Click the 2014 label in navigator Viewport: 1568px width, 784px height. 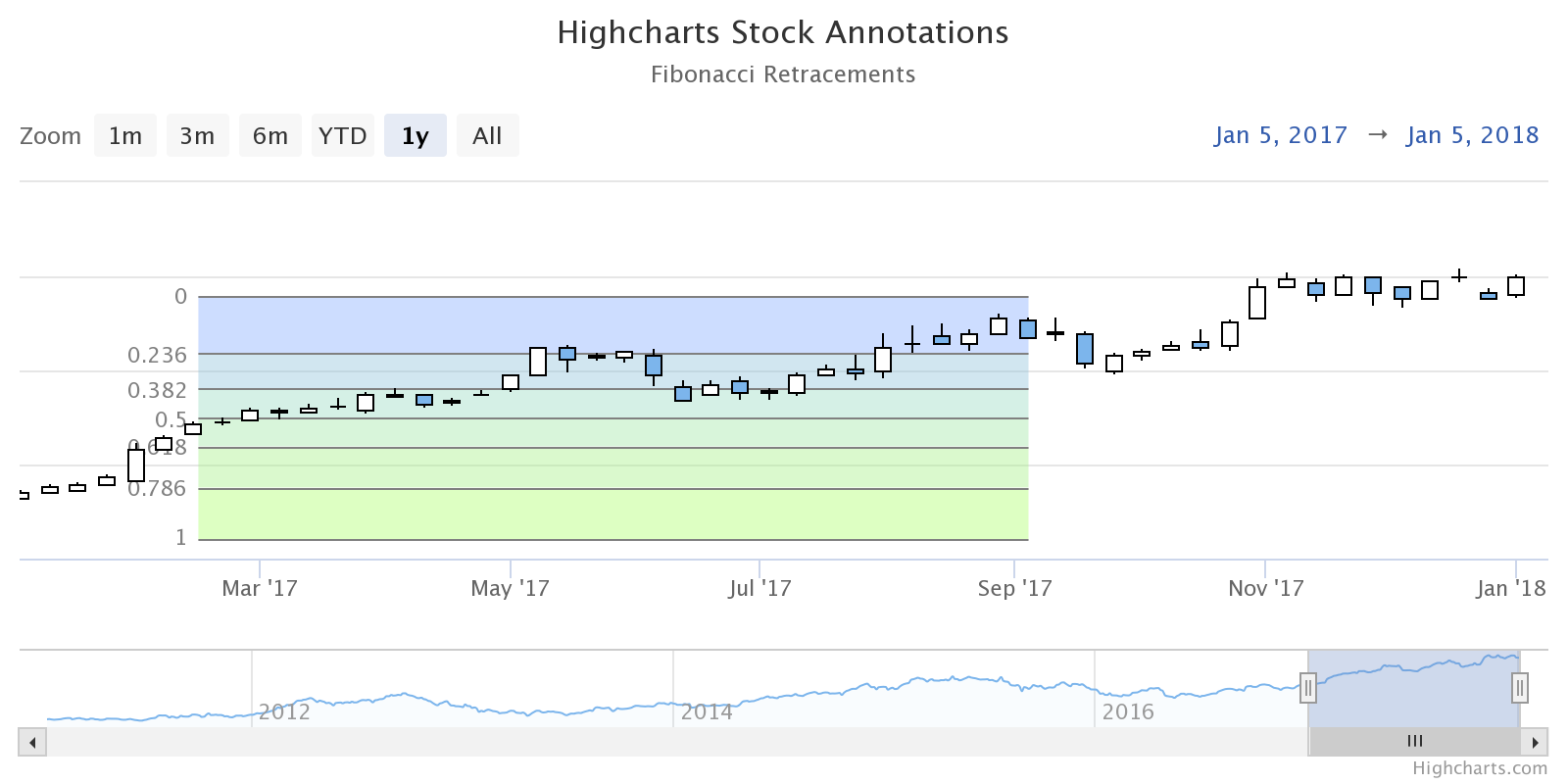(x=707, y=711)
